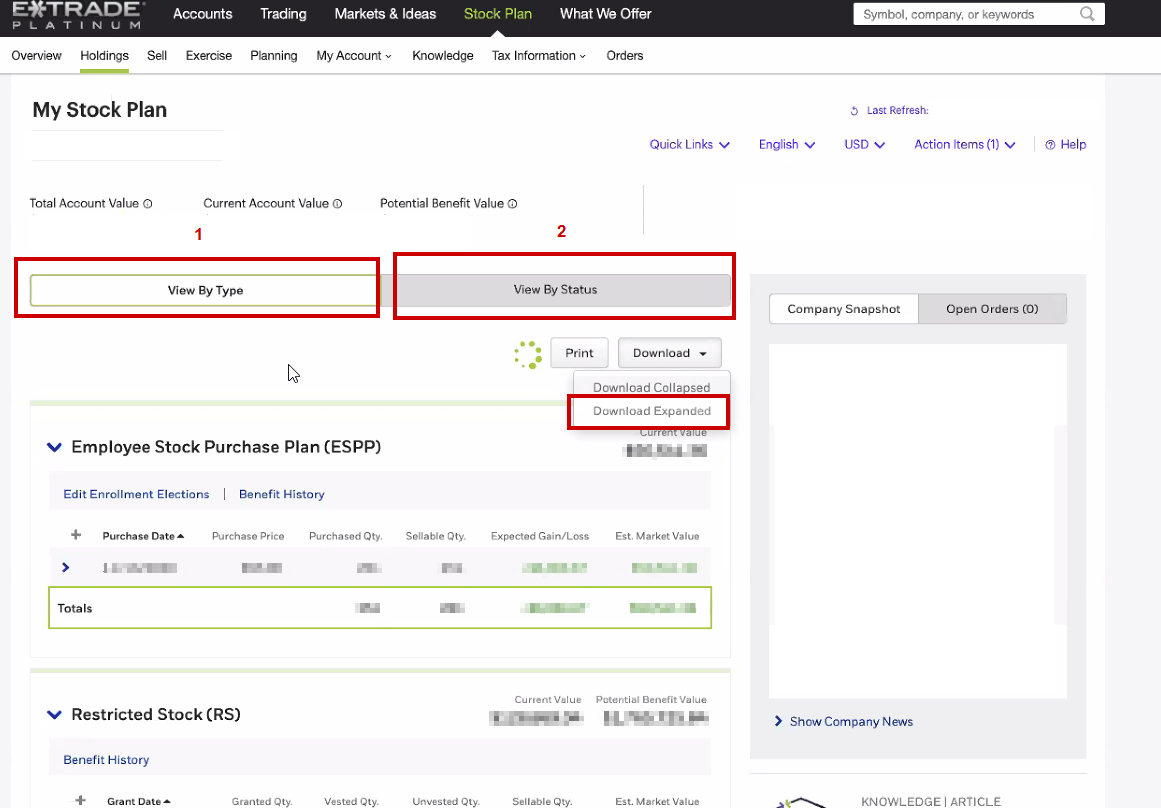This screenshot has height=808, width=1161.
Task: Choose Download Expanded option
Action: coord(651,411)
